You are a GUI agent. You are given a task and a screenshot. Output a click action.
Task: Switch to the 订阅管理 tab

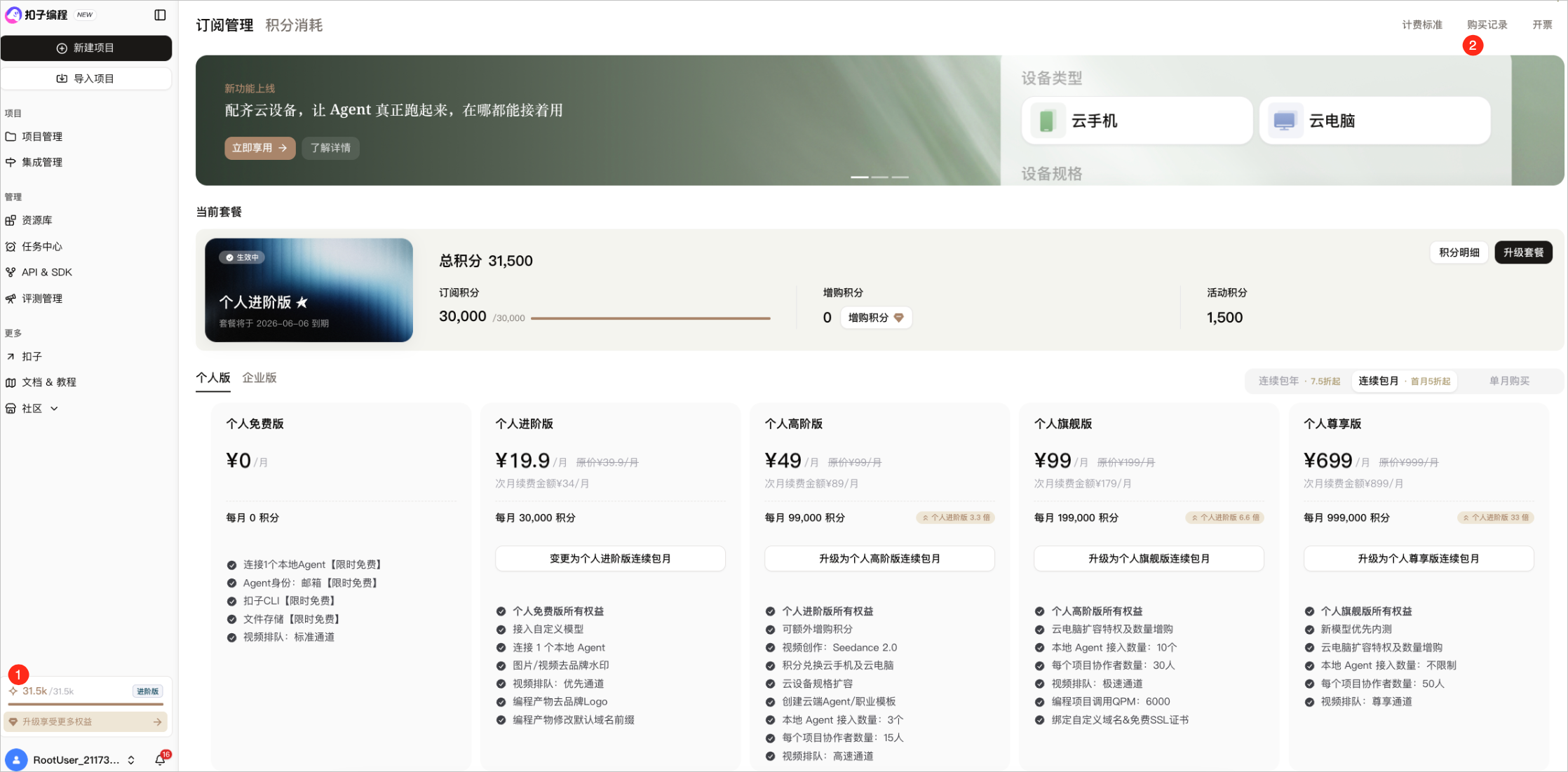(x=224, y=25)
